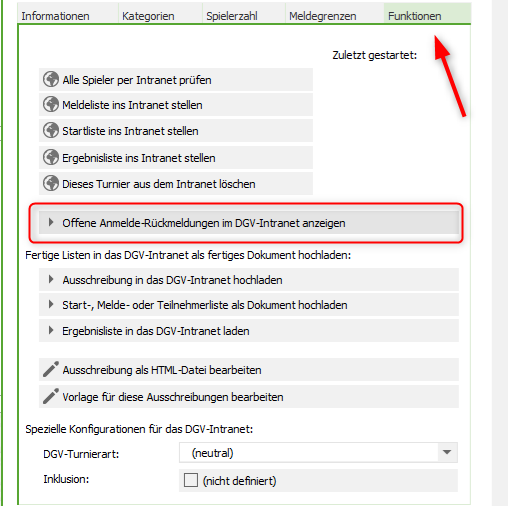
Task: Expand Ergebnisliste in das DGV-Intranet laden arrow
Action: coord(51,330)
